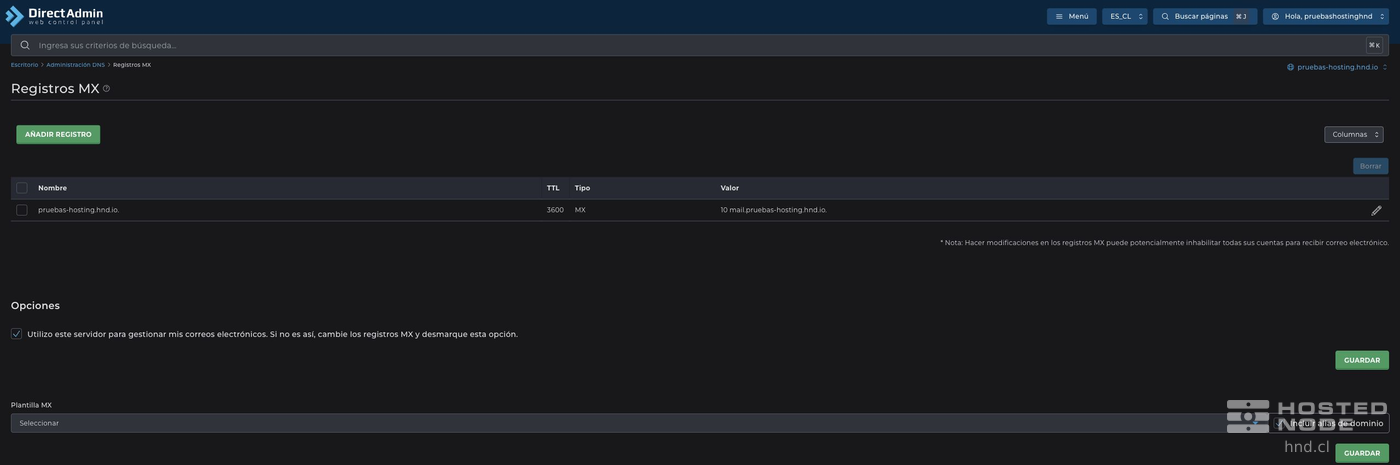The height and width of the screenshot is (465, 1400).
Task: Click the 10 mail.pruebas-hosting.hnd.io. value cell
Action: pos(773,210)
